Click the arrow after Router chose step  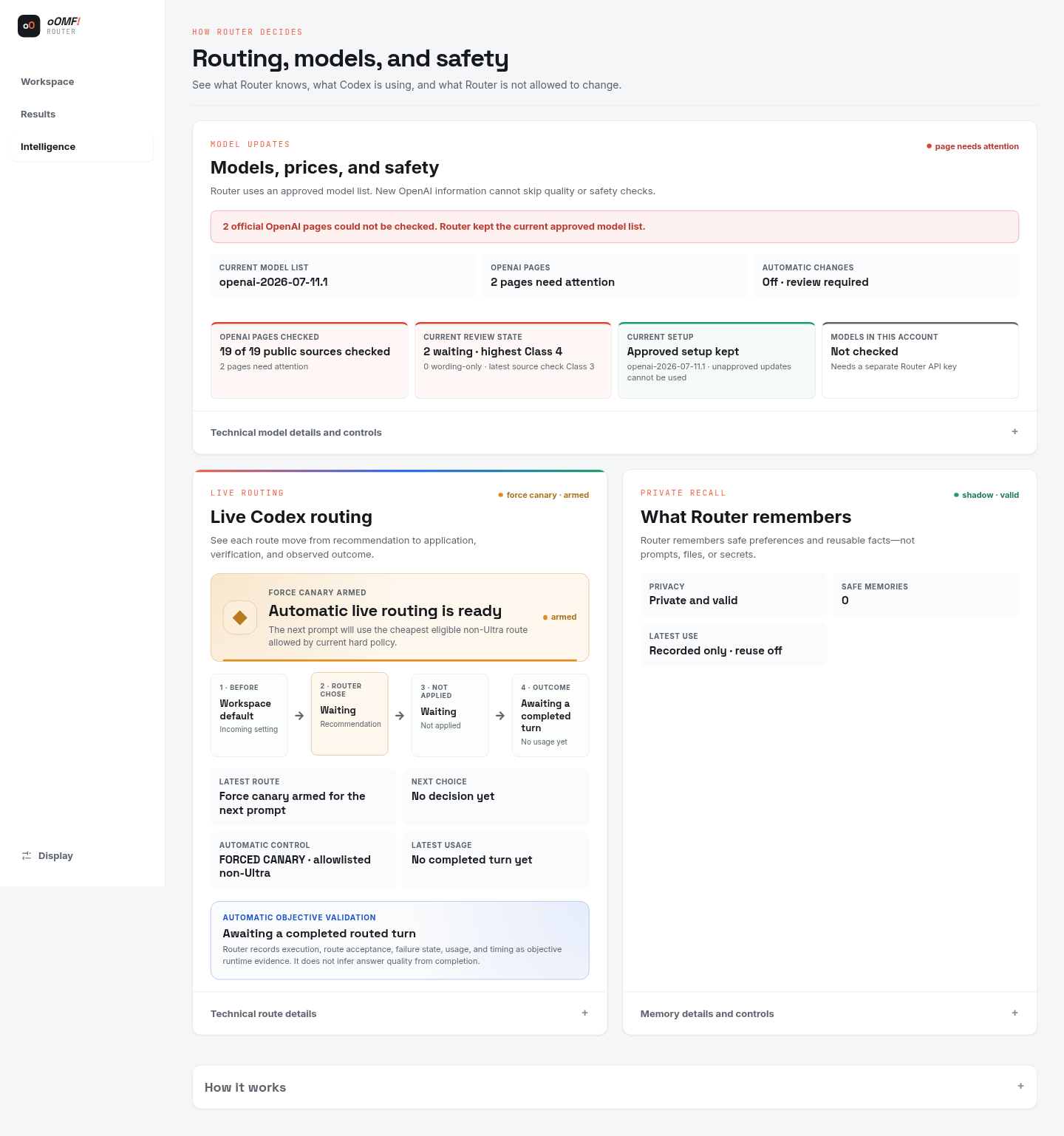(x=400, y=716)
